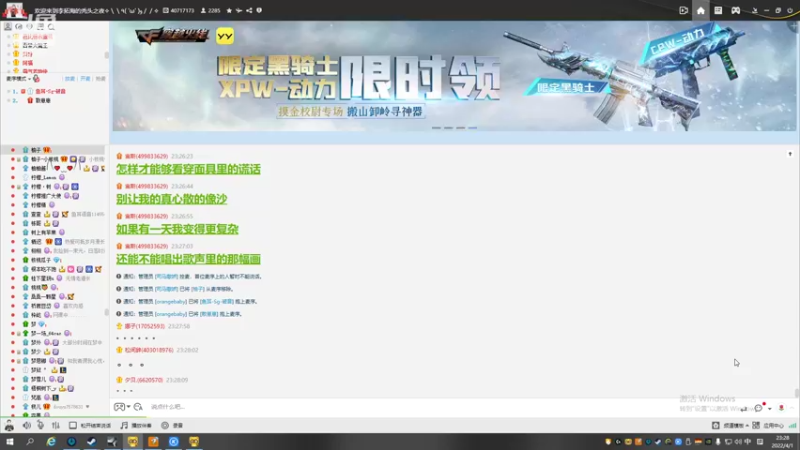Open Windows Start menu

[x=10, y=441]
